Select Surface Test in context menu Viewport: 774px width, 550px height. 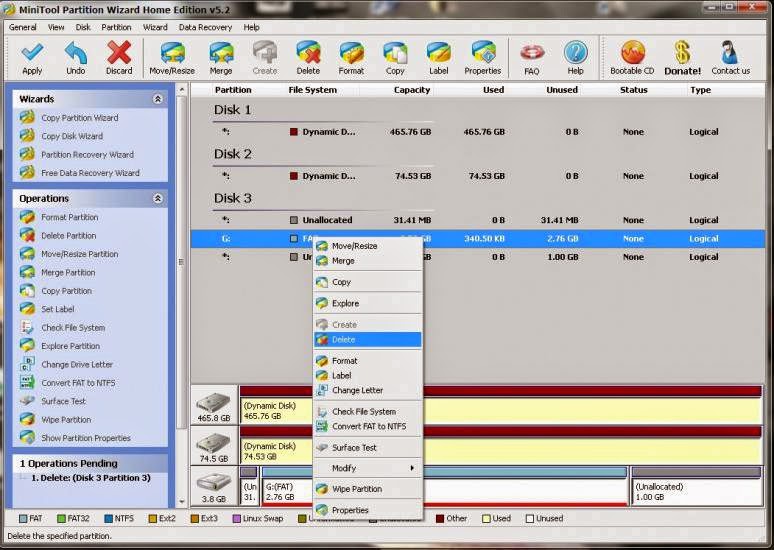point(367,448)
